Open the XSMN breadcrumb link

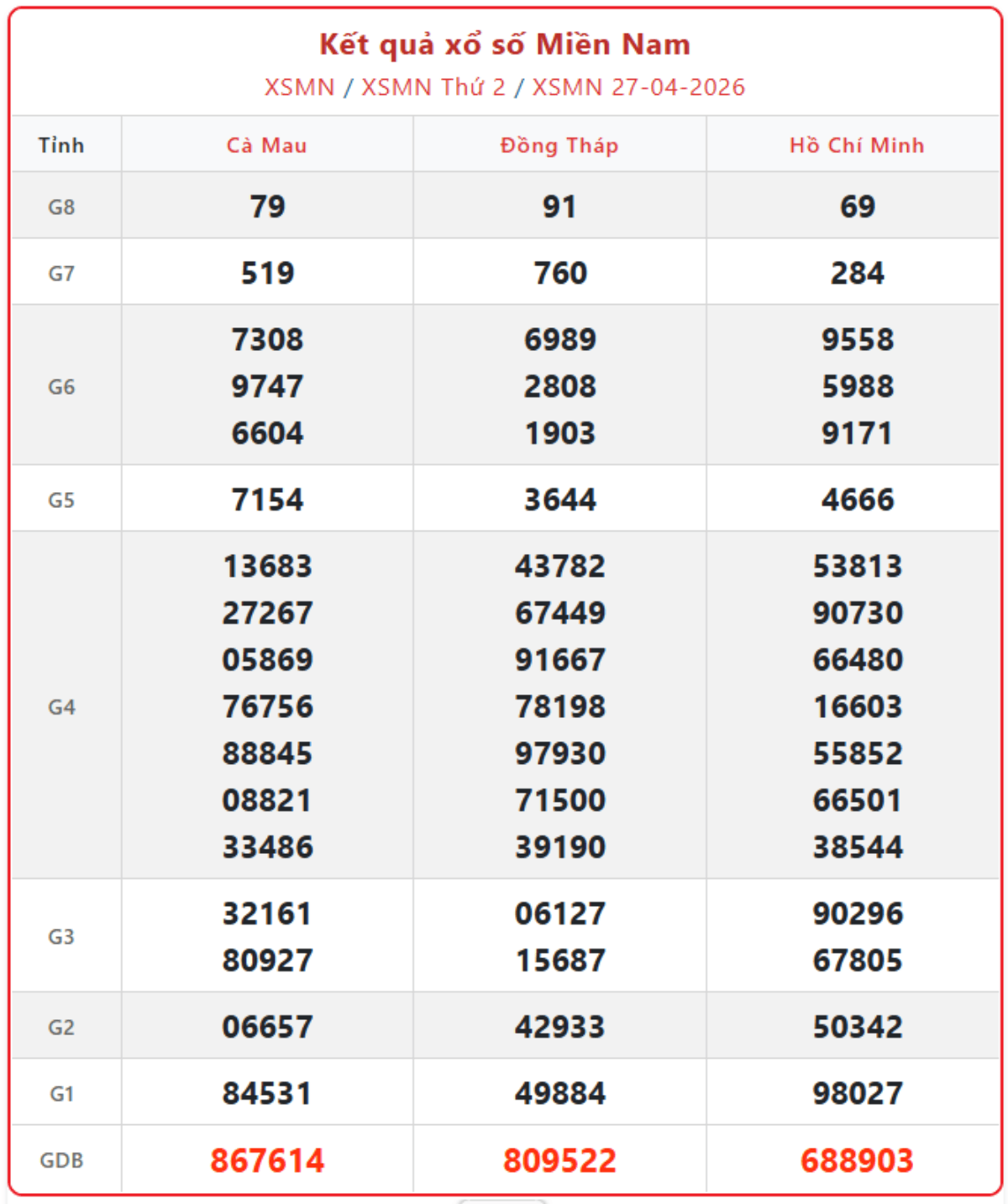point(299,87)
